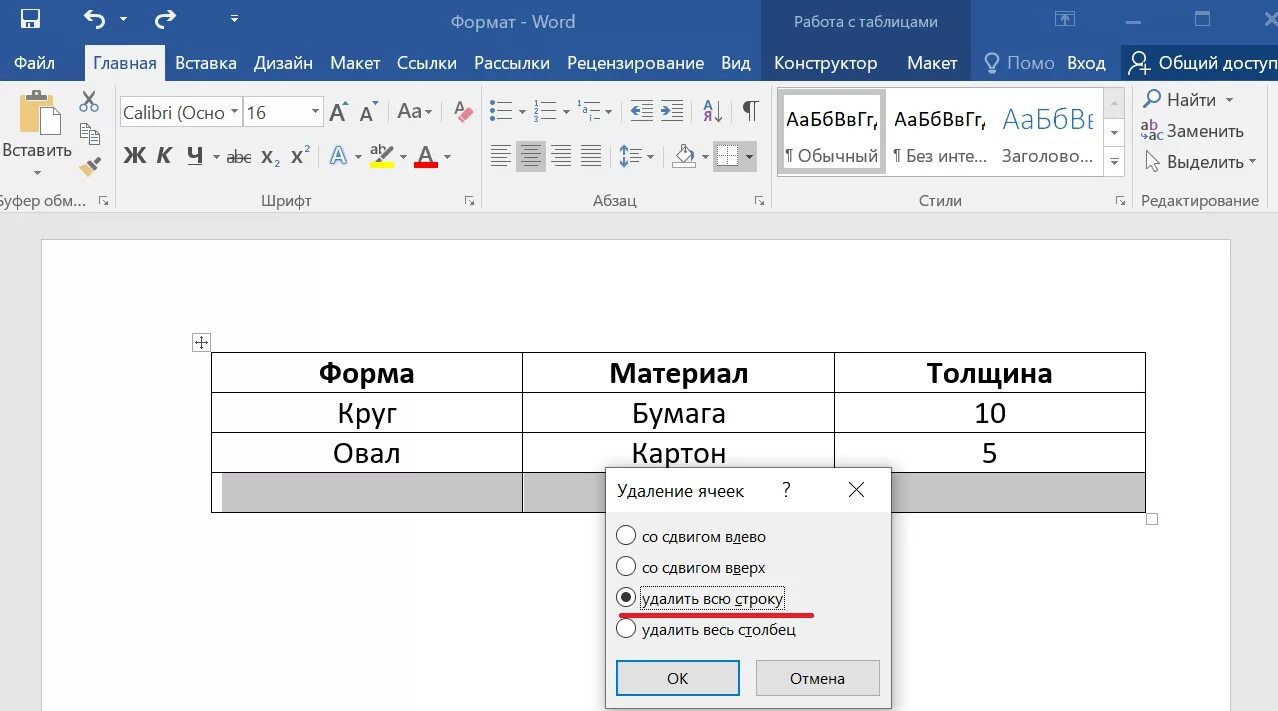This screenshot has width=1278, height=711.
Task: Select the Без интервала style thumbnail
Action: (940, 133)
